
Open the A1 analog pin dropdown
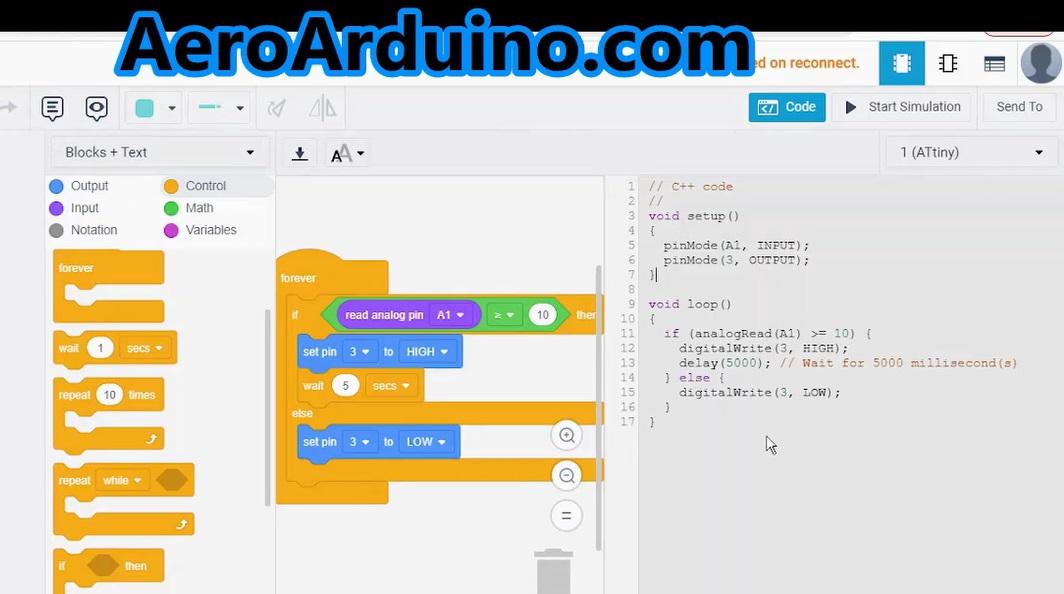click(x=450, y=315)
